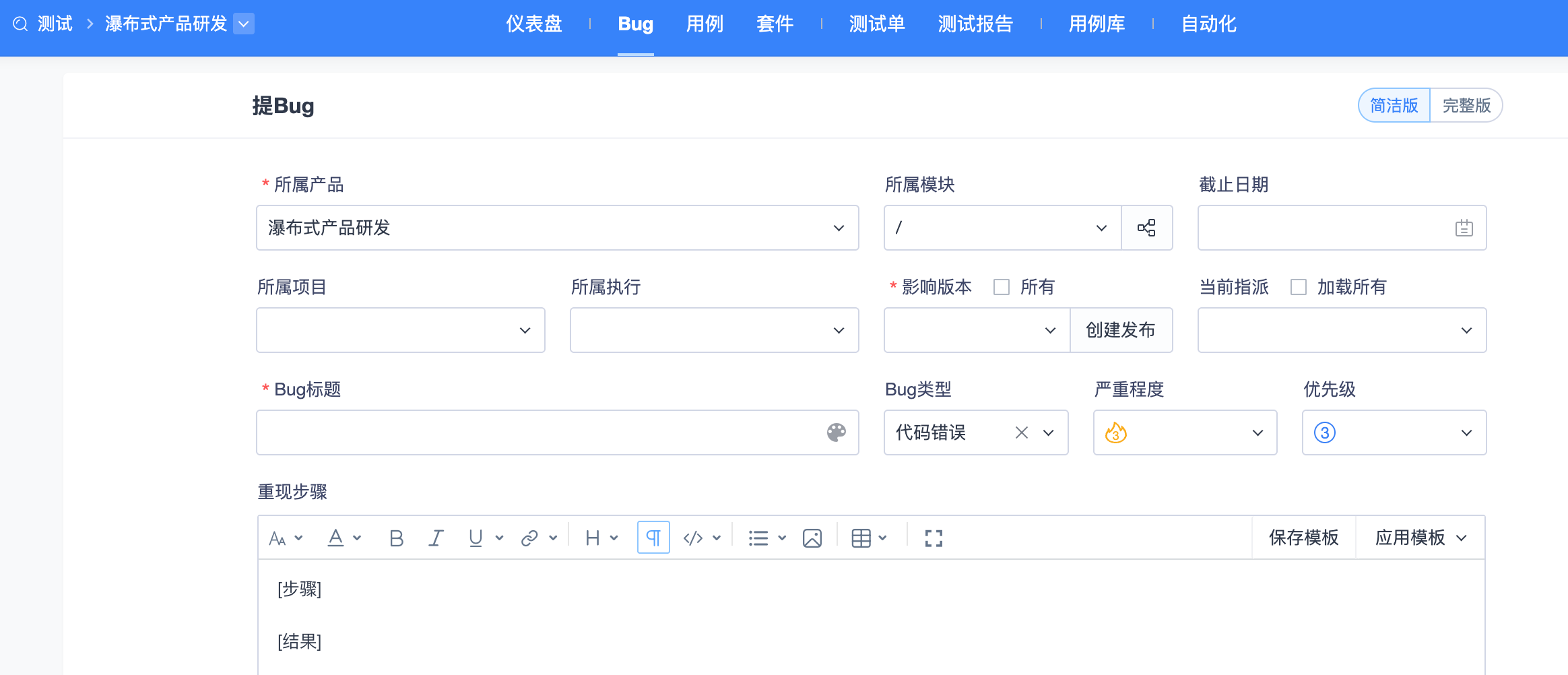Clear the Bug type selection
Screen dimensions: 1568x675
click(1021, 432)
